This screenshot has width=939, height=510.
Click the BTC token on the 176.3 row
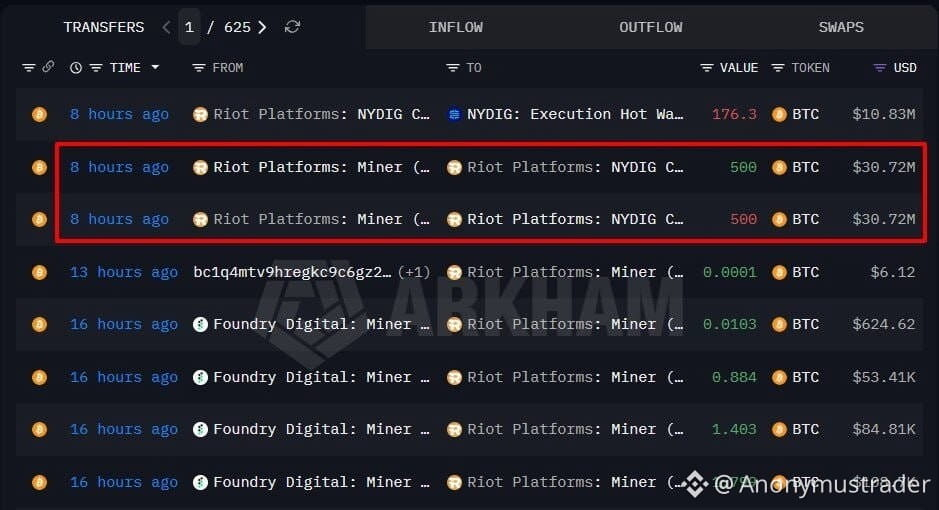(805, 114)
